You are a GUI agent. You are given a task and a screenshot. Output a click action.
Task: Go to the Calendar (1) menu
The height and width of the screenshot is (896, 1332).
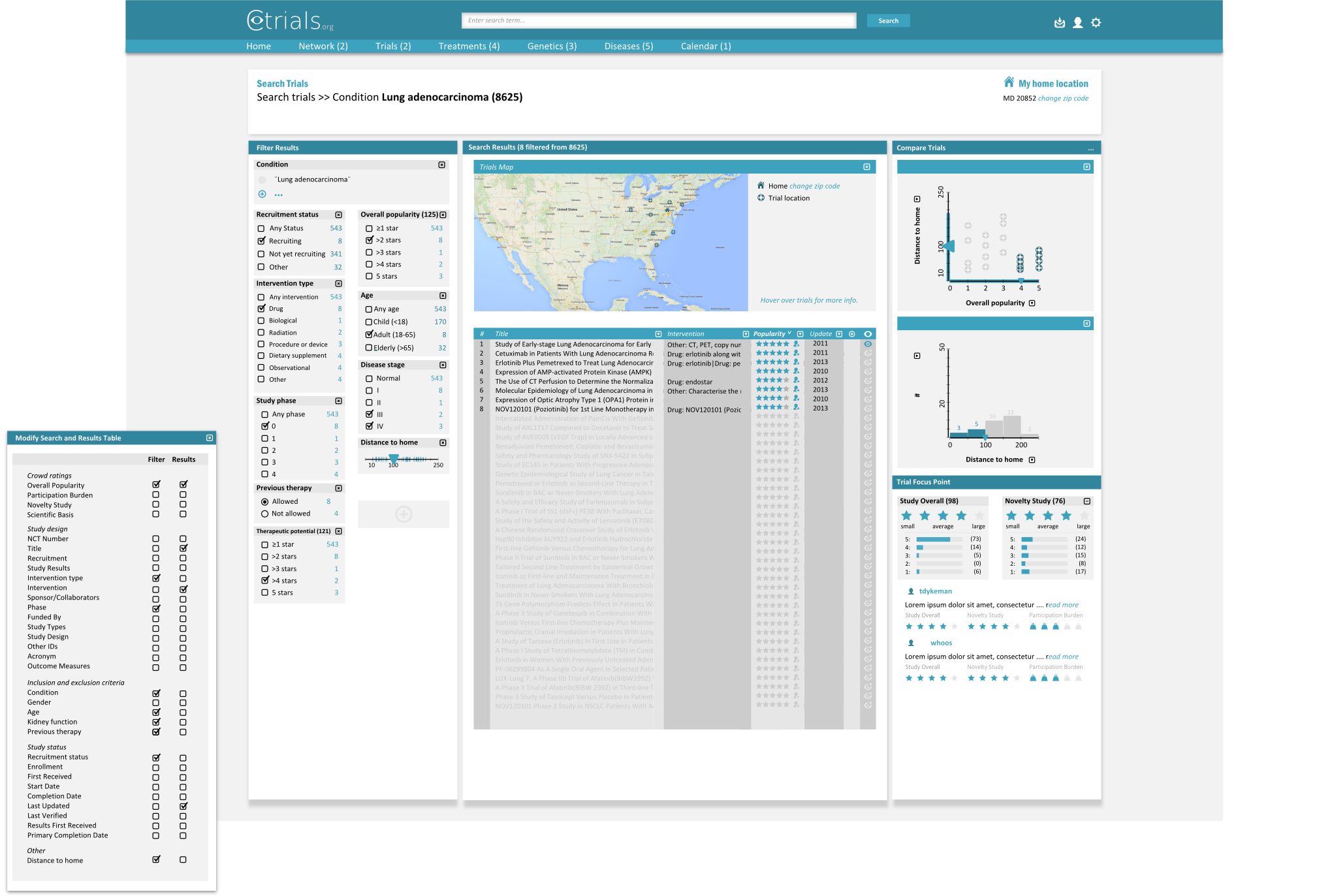(705, 46)
